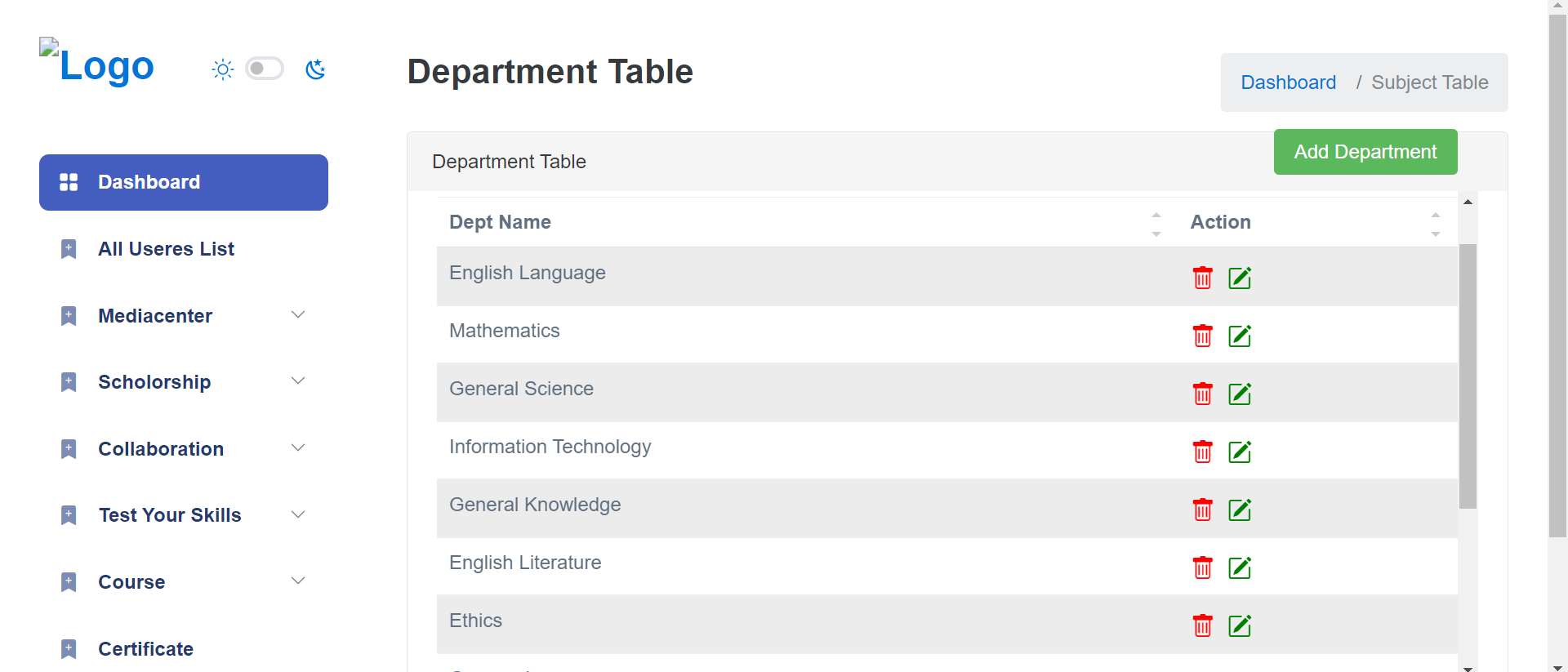Edit the Information Technology department
This screenshot has width=1568, height=672.
[1240, 452]
